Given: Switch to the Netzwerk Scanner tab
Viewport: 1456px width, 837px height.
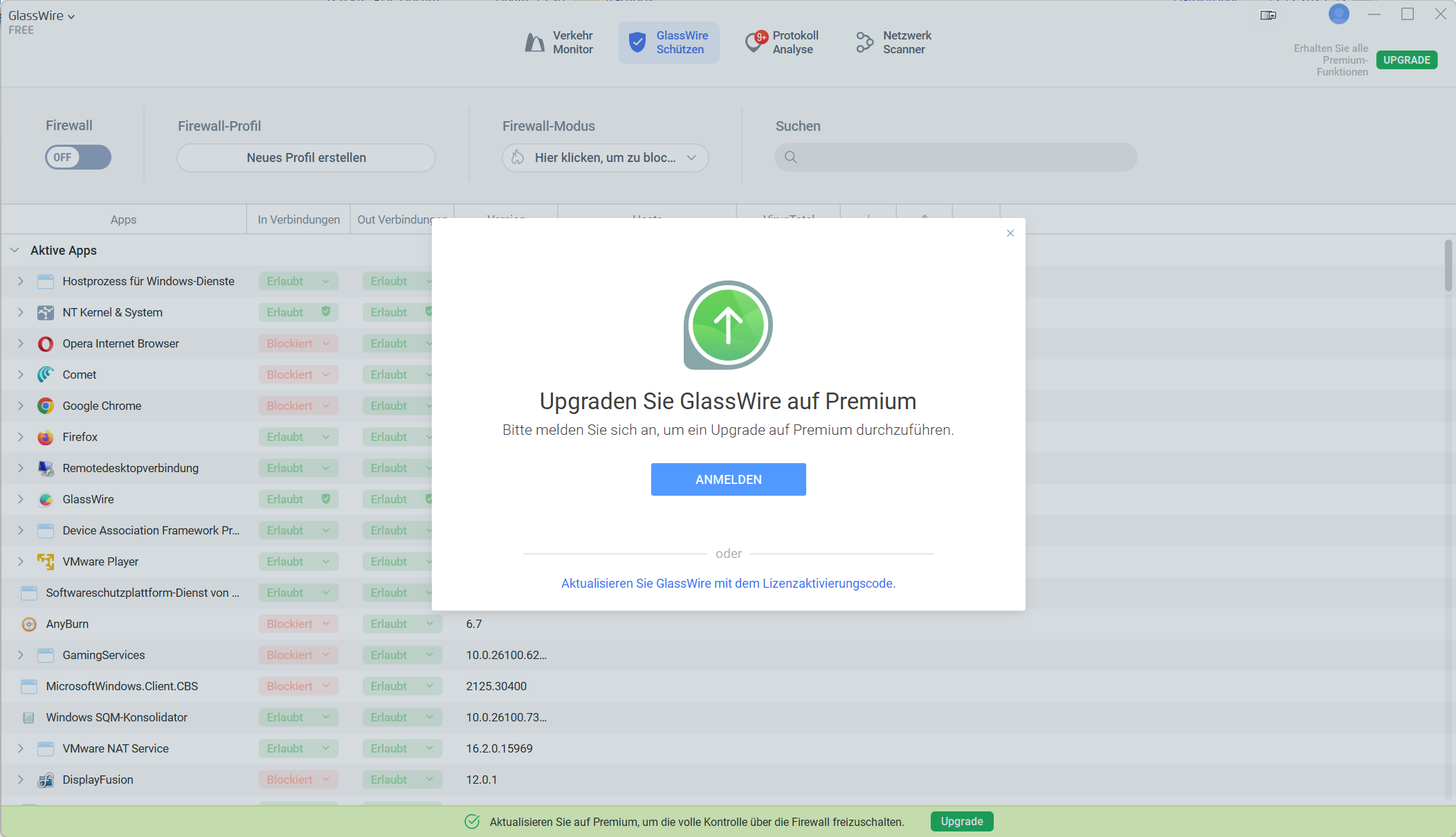Looking at the screenshot, I should [893, 43].
